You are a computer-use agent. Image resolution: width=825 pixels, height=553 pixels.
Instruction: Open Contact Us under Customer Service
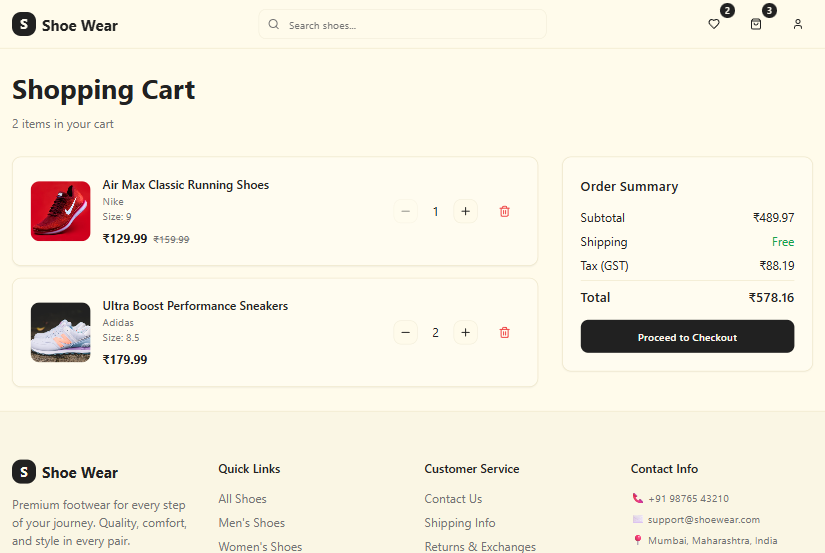click(x=453, y=499)
